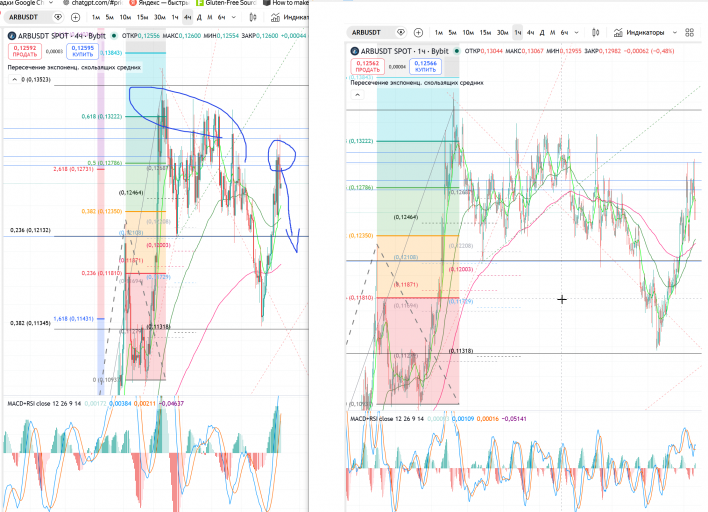
Task: Click MACD+RSI indicator label in right chart
Action: coord(387,419)
